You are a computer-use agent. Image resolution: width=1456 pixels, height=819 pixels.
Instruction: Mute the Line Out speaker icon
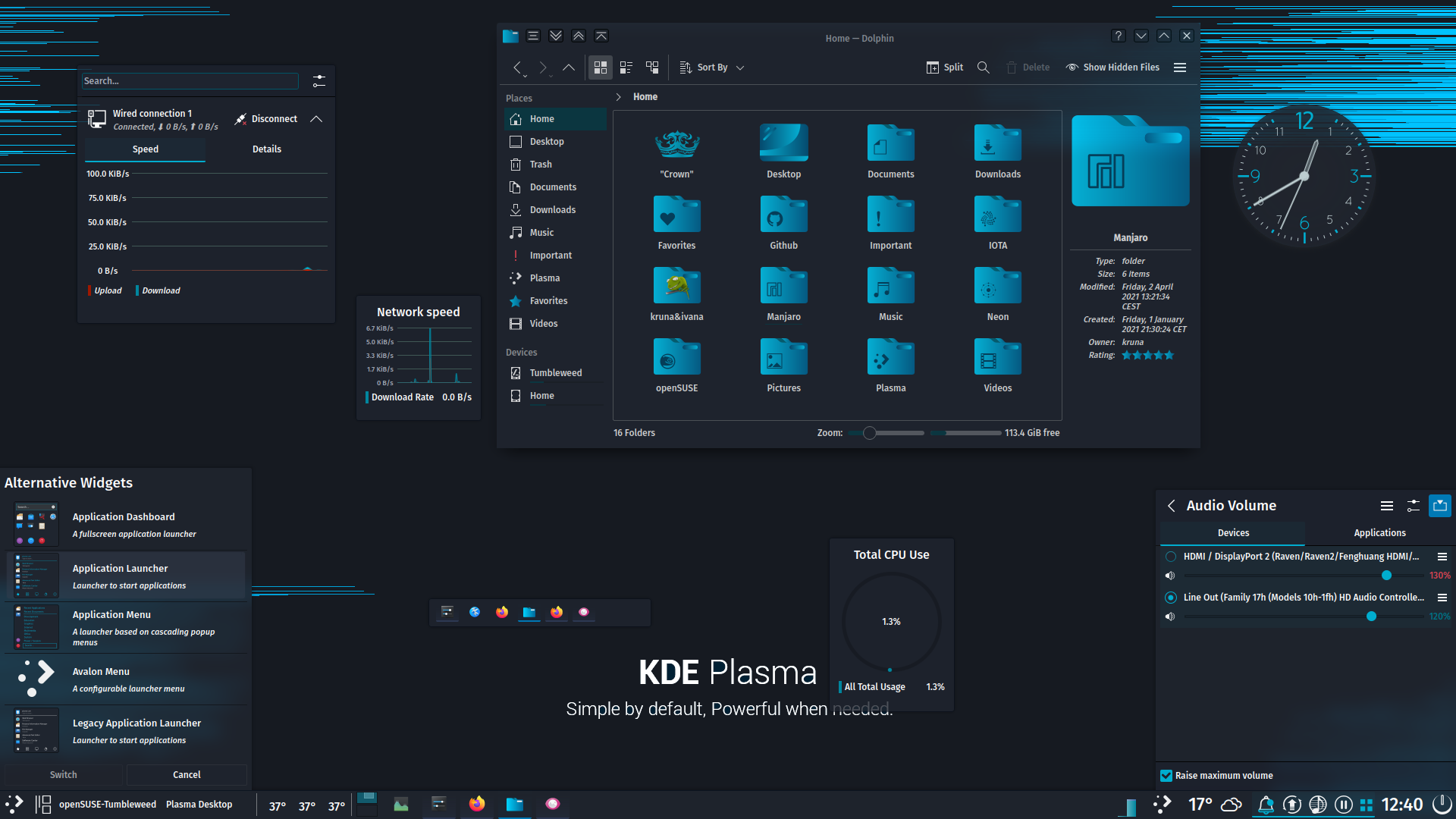[x=1170, y=617]
